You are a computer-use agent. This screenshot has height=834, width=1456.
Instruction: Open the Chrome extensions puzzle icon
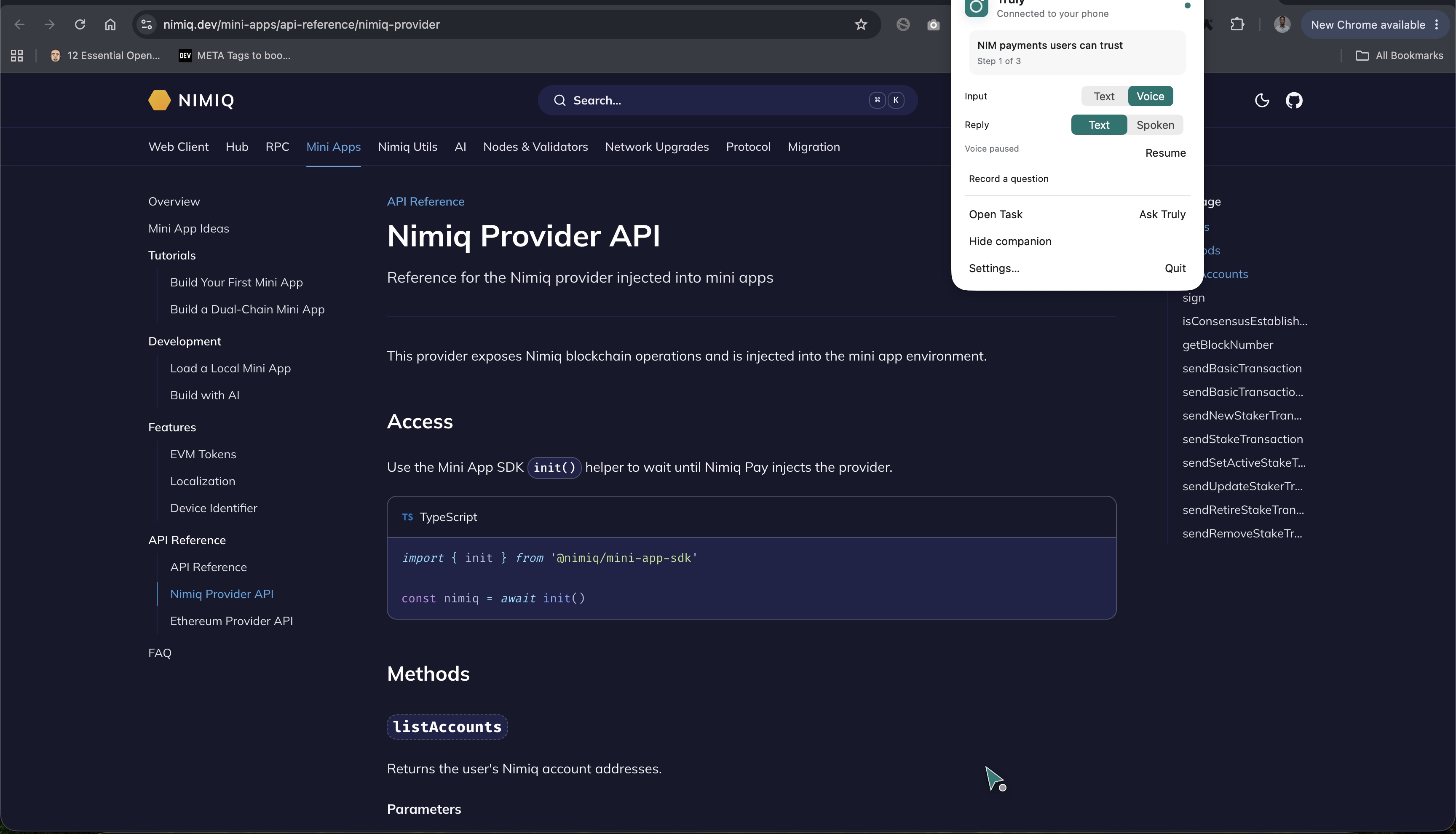point(1237,24)
